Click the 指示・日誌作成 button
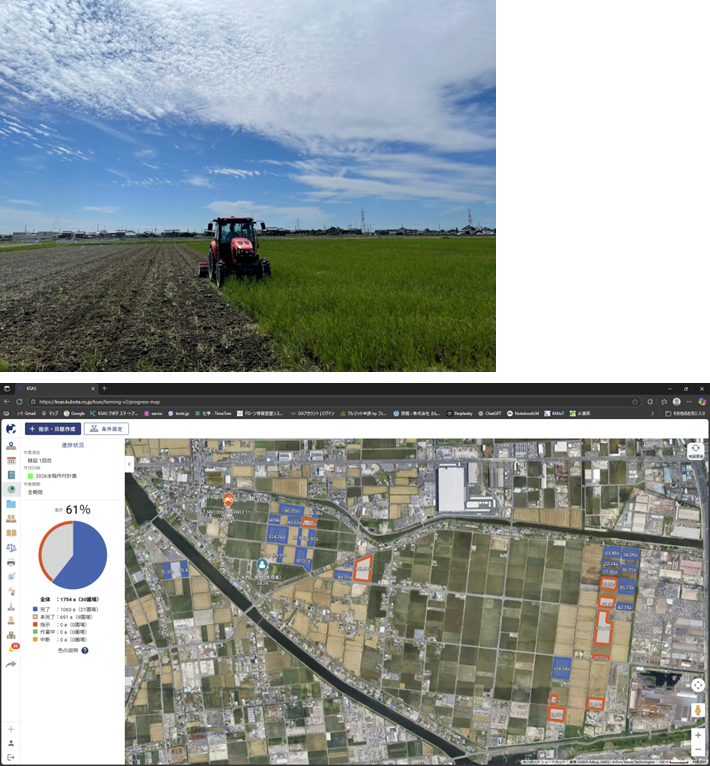This screenshot has height=766, width=710. pos(52,428)
